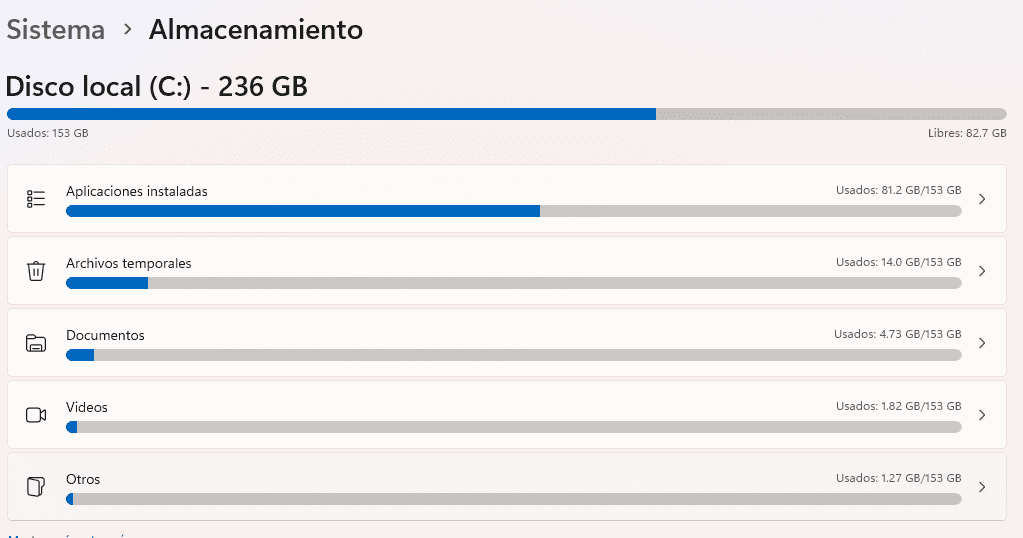Image resolution: width=1023 pixels, height=538 pixels.
Task: Expand the Otros category chevron
Action: pyautogui.click(x=982, y=486)
